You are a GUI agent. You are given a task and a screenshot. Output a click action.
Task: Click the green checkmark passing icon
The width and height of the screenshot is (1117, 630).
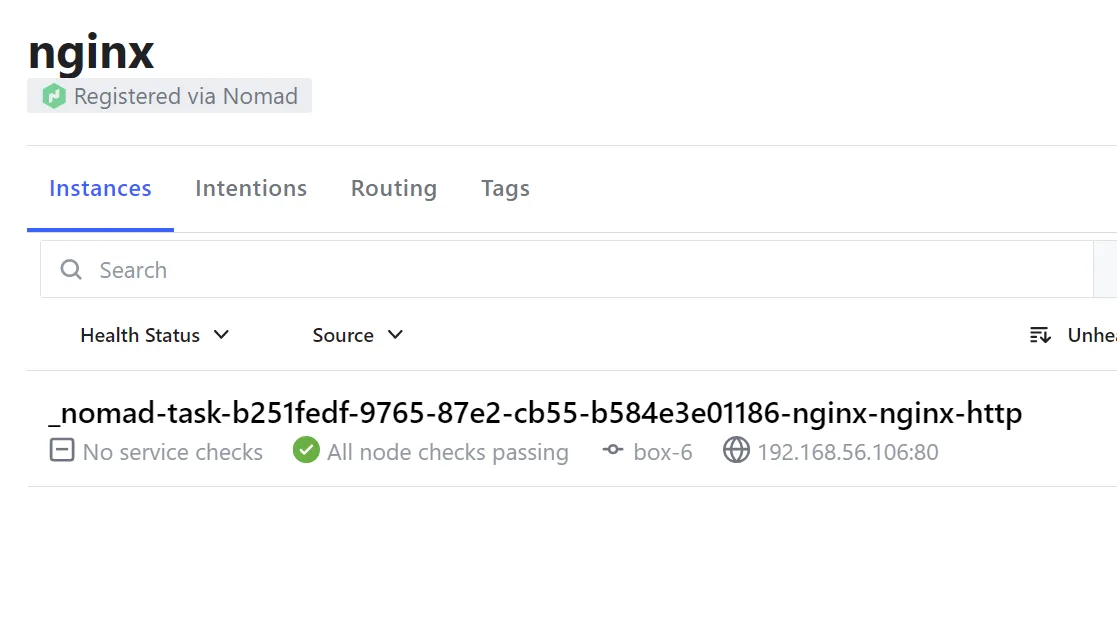306,451
